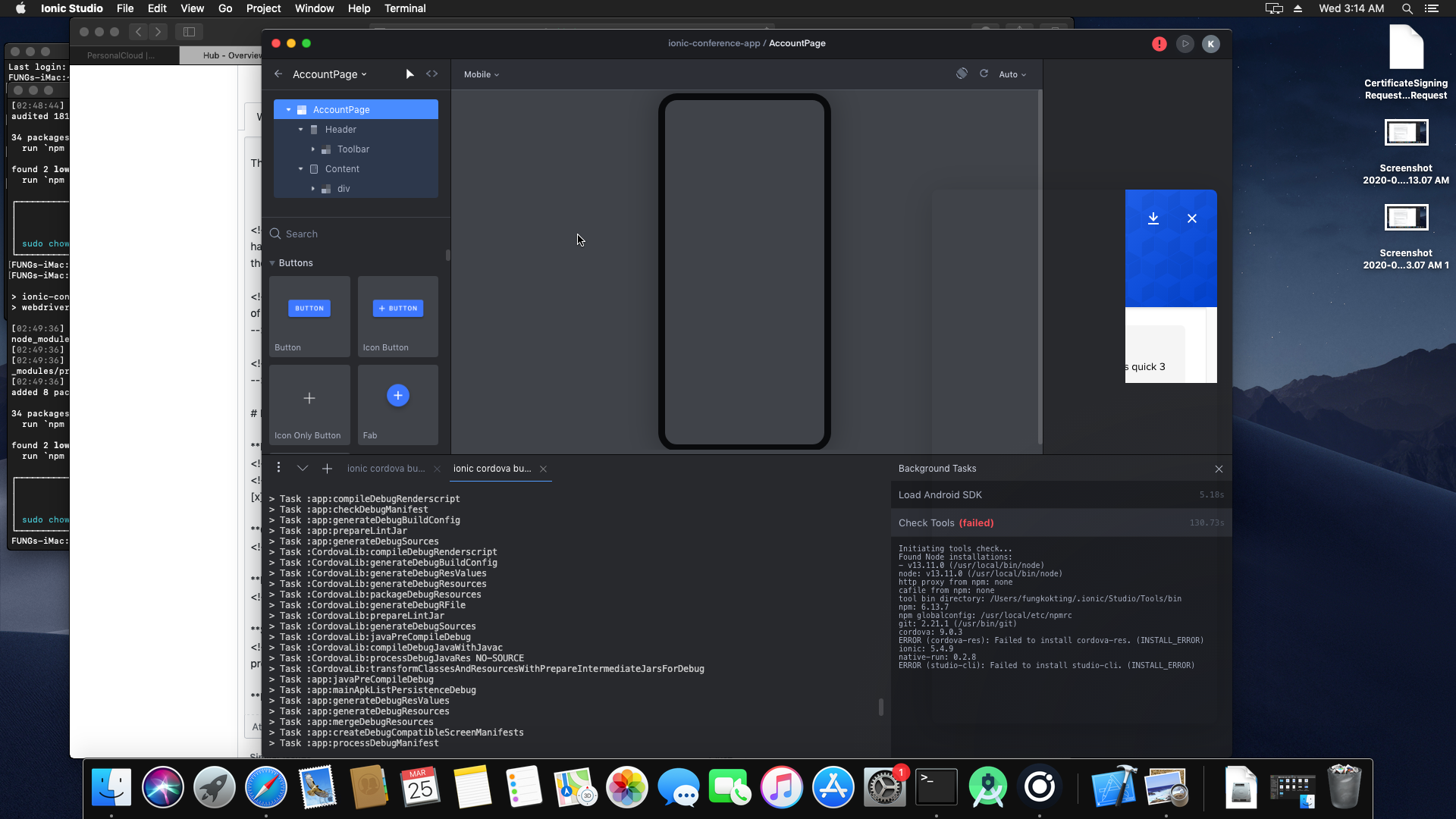The width and height of the screenshot is (1456, 819).
Task: Switch to first ionic cordova terminal tab
Action: 385,469
